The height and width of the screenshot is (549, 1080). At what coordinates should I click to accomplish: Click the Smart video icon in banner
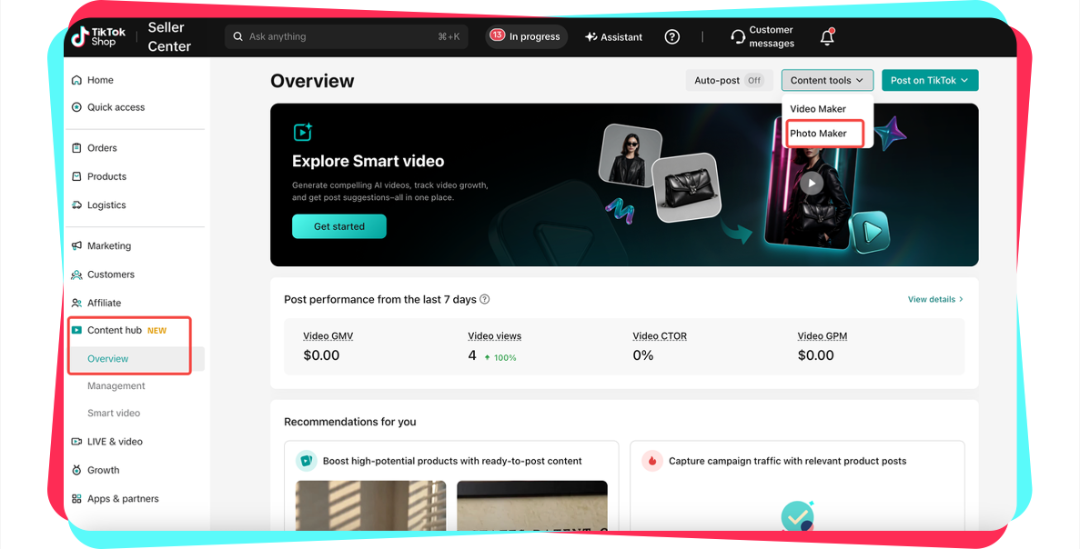click(x=302, y=132)
